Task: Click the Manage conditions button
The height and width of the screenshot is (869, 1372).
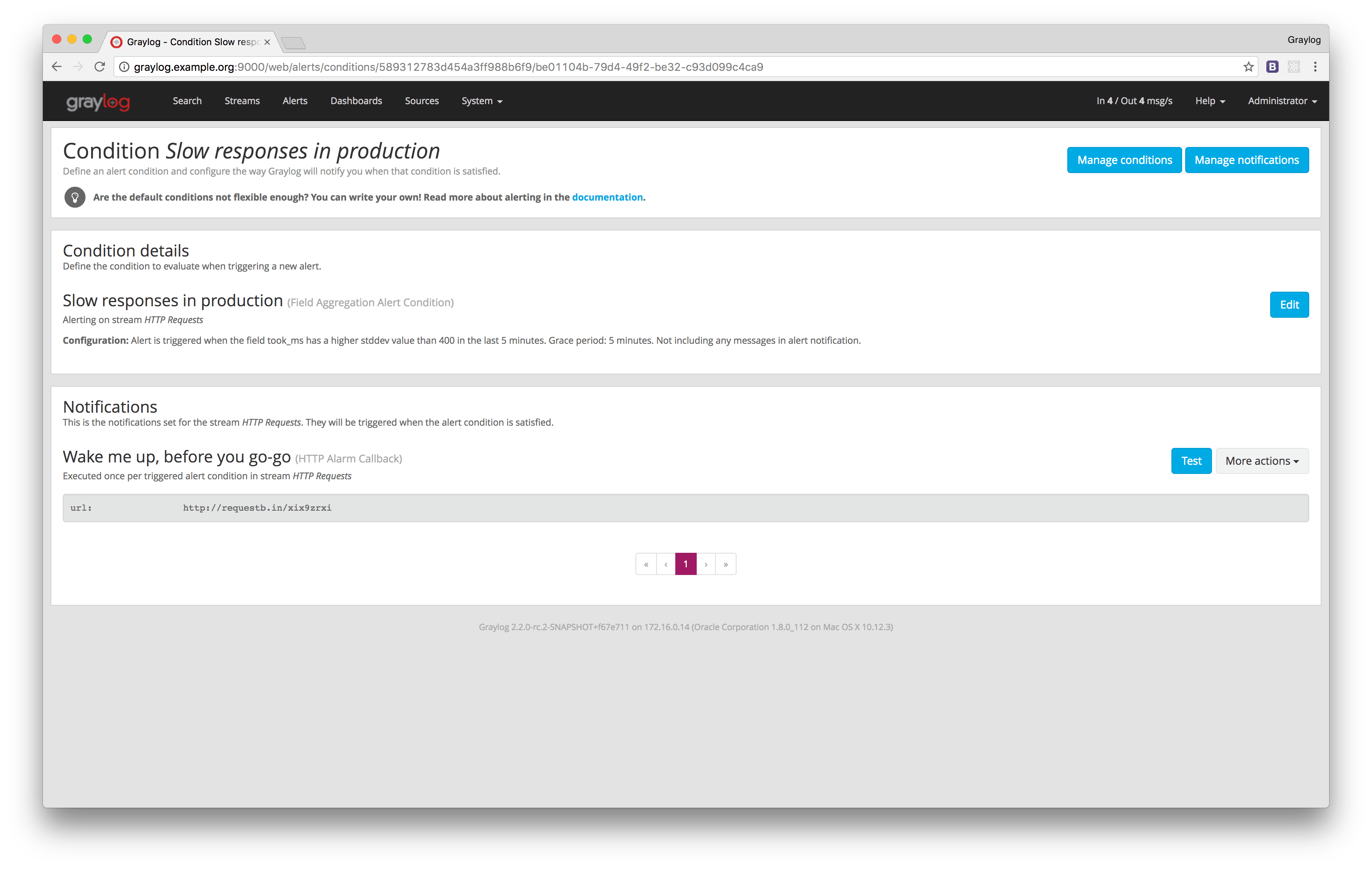Action: tap(1124, 160)
